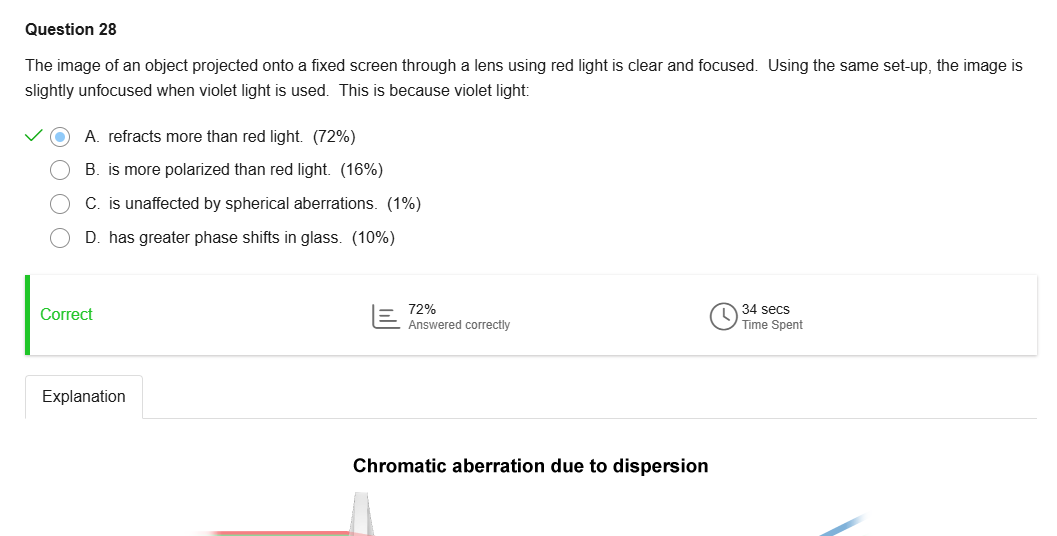The width and height of the screenshot is (1057, 536).
Task: Click 'has greater phase shifts in glass' text
Action: 226,238
